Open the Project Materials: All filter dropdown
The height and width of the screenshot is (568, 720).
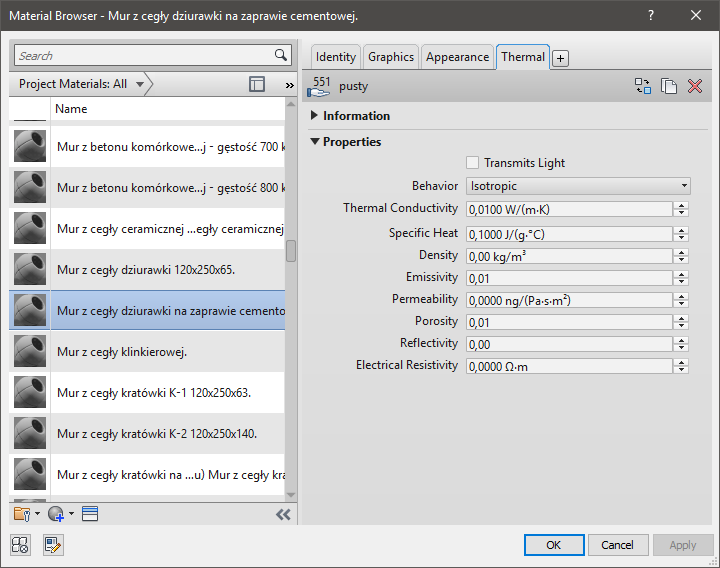coord(81,84)
